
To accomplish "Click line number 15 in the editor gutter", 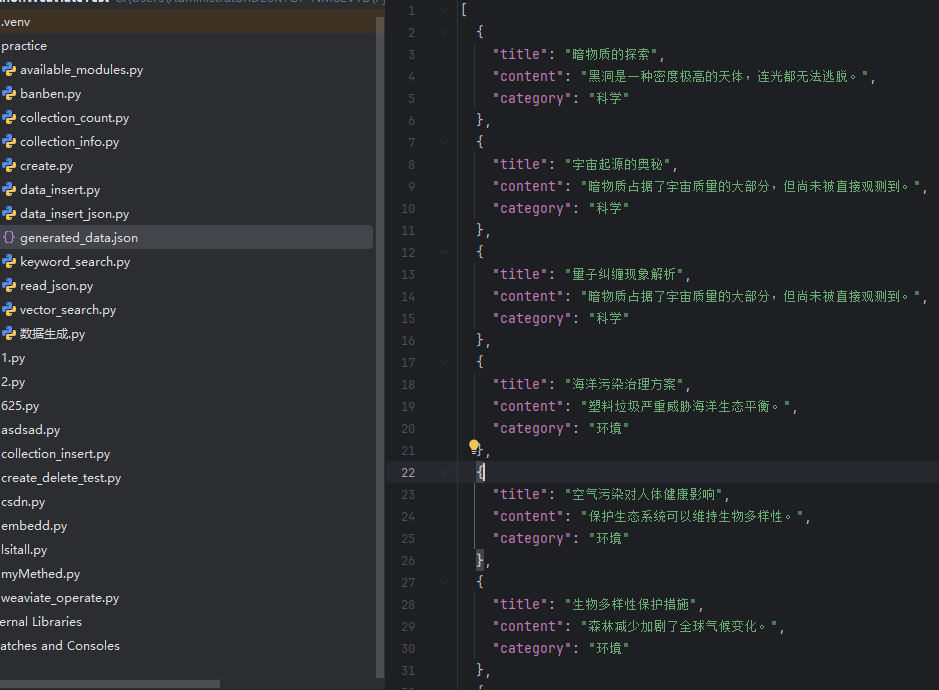I will tap(408, 318).
